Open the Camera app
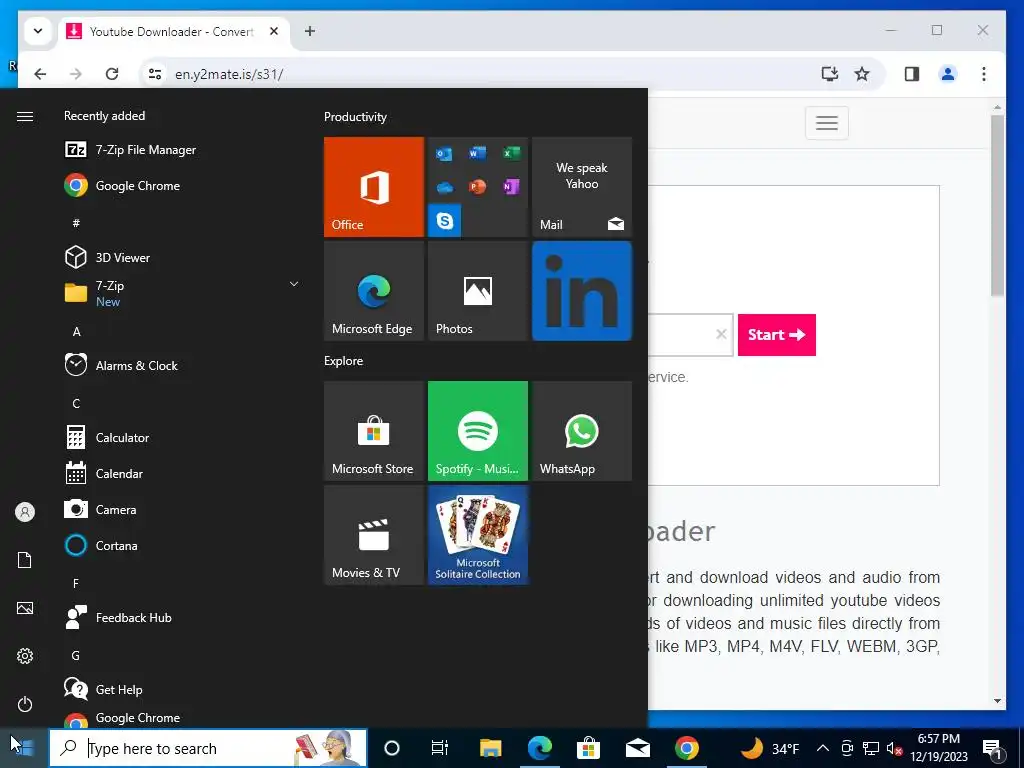 183,509
